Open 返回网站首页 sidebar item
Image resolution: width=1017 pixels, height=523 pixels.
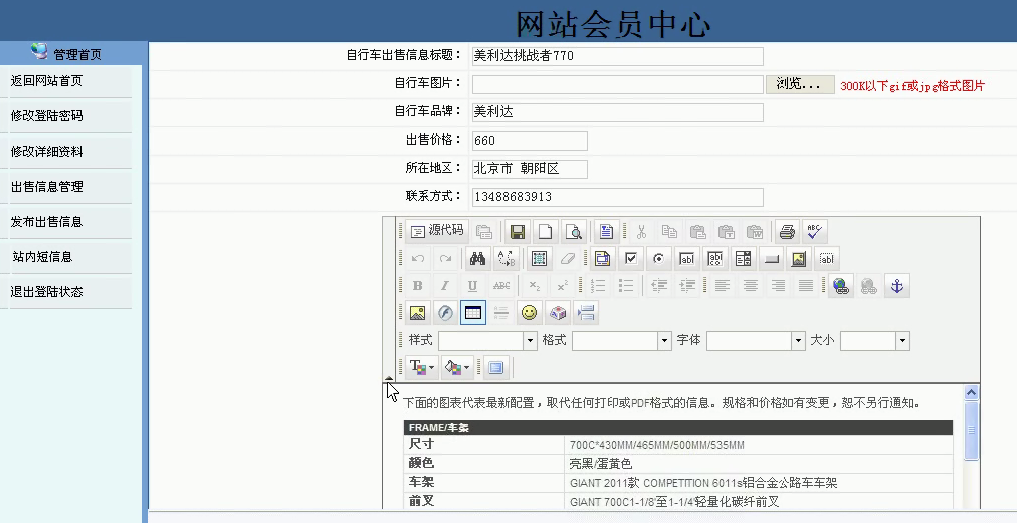pyautogui.click(x=47, y=81)
